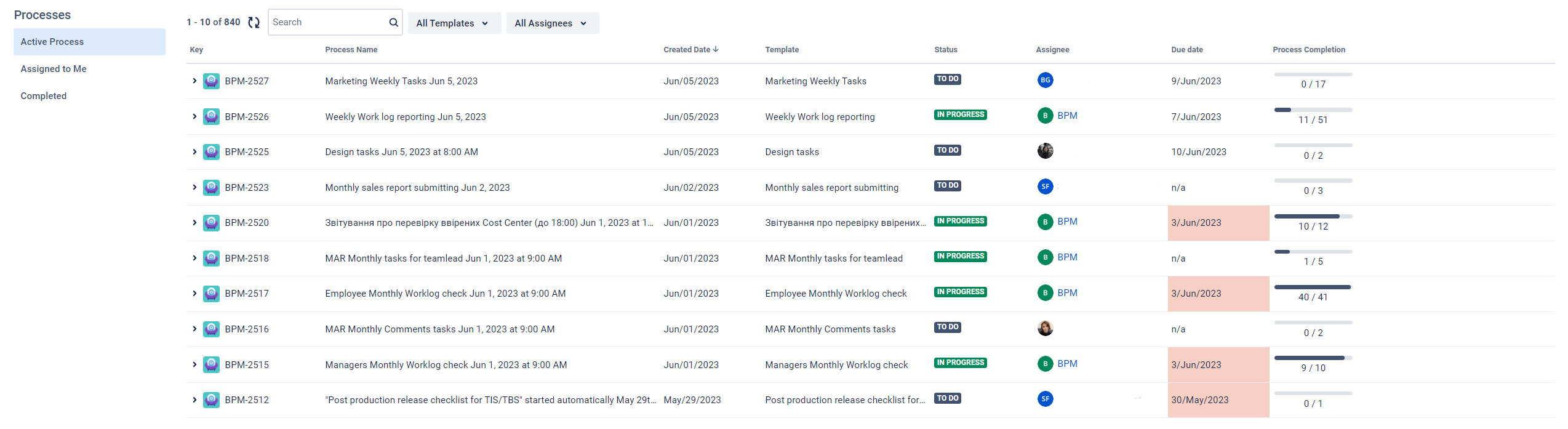Click the Due date column header
The image size is (1568, 429).
point(1187,50)
